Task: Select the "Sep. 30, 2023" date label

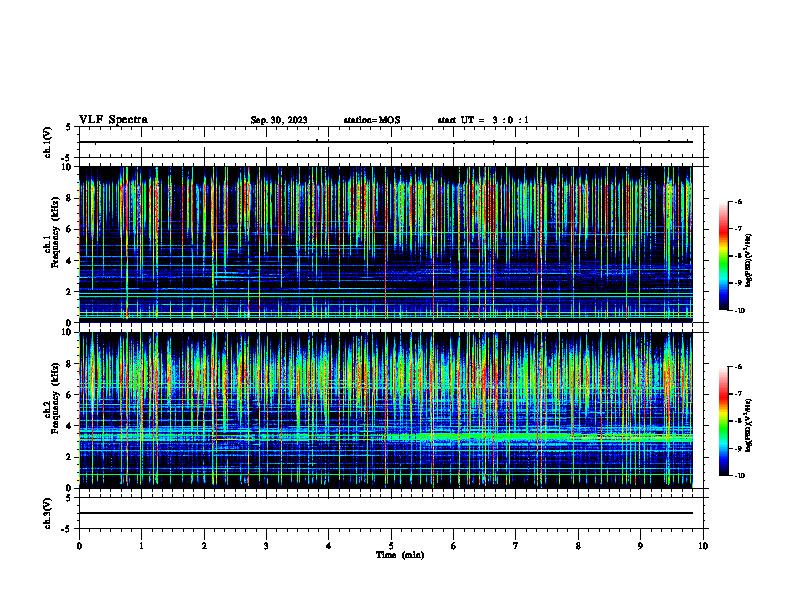Action: (279, 120)
